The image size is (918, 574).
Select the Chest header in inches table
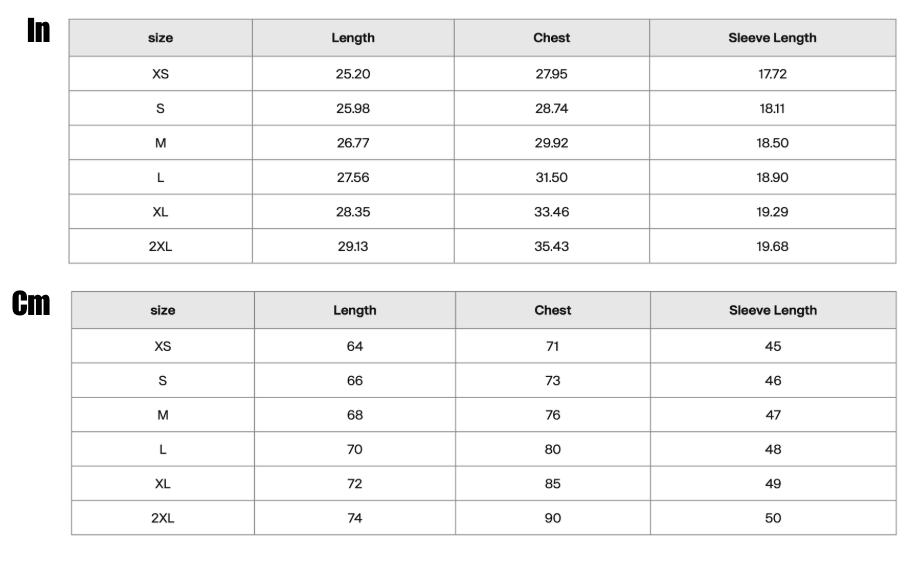click(552, 38)
